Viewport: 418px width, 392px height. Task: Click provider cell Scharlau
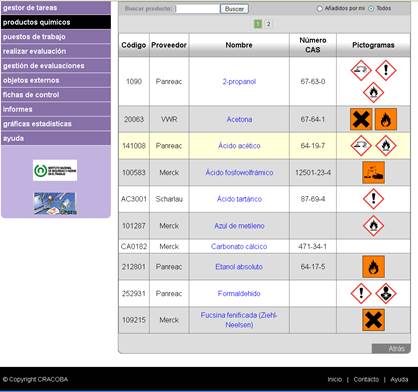[169, 199]
